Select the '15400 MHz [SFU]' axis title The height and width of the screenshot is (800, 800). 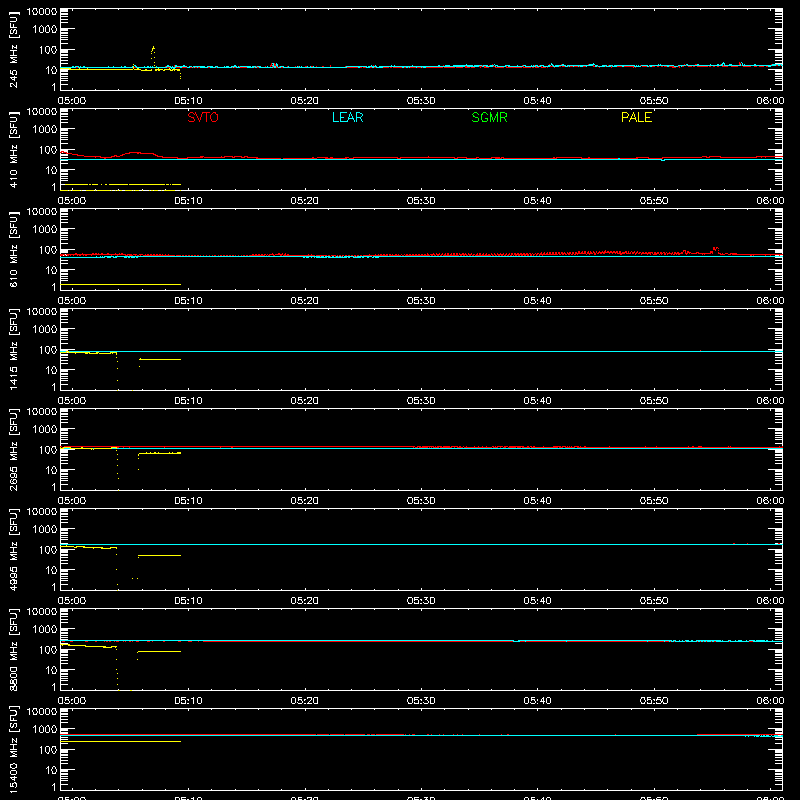(x=14, y=749)
